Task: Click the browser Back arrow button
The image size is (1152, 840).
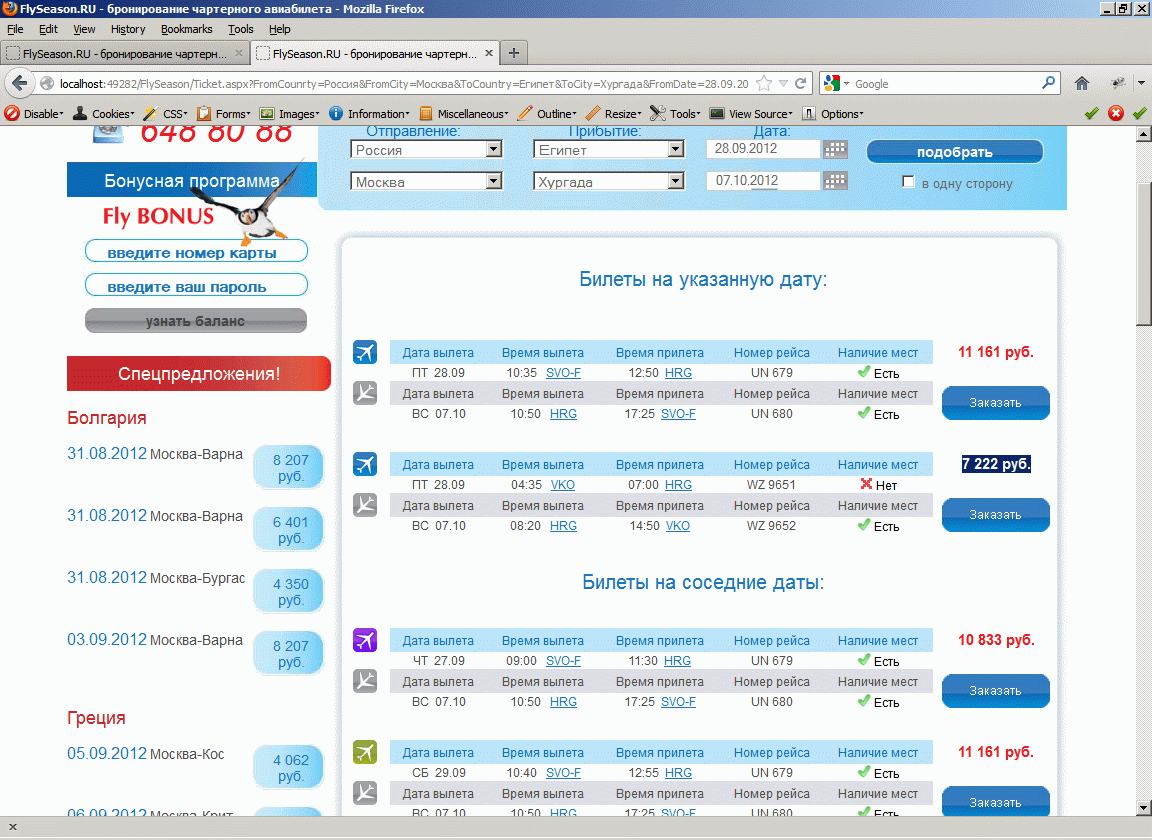Action: pos(20,83)
